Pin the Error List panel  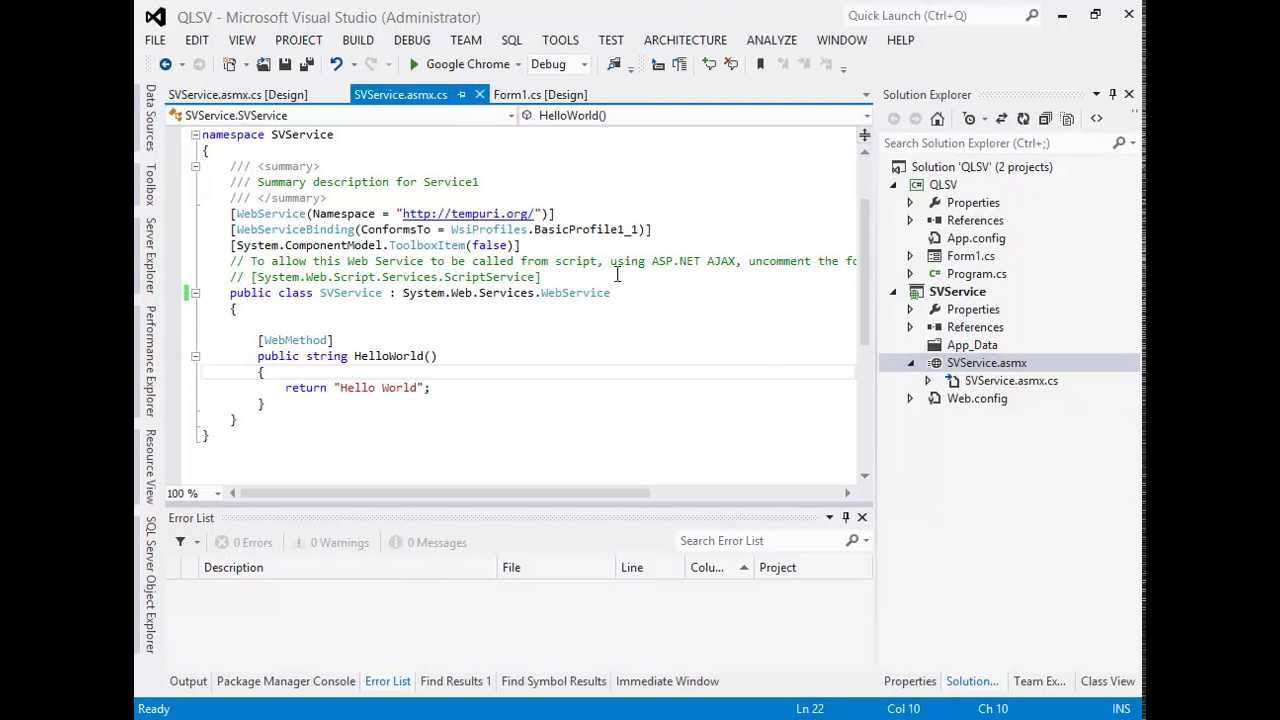(x=845, y=517)
